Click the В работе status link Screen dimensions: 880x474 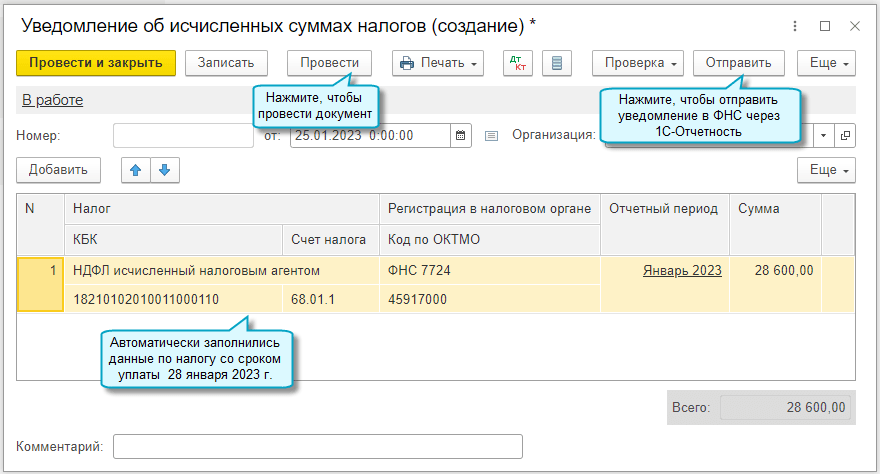52,100
